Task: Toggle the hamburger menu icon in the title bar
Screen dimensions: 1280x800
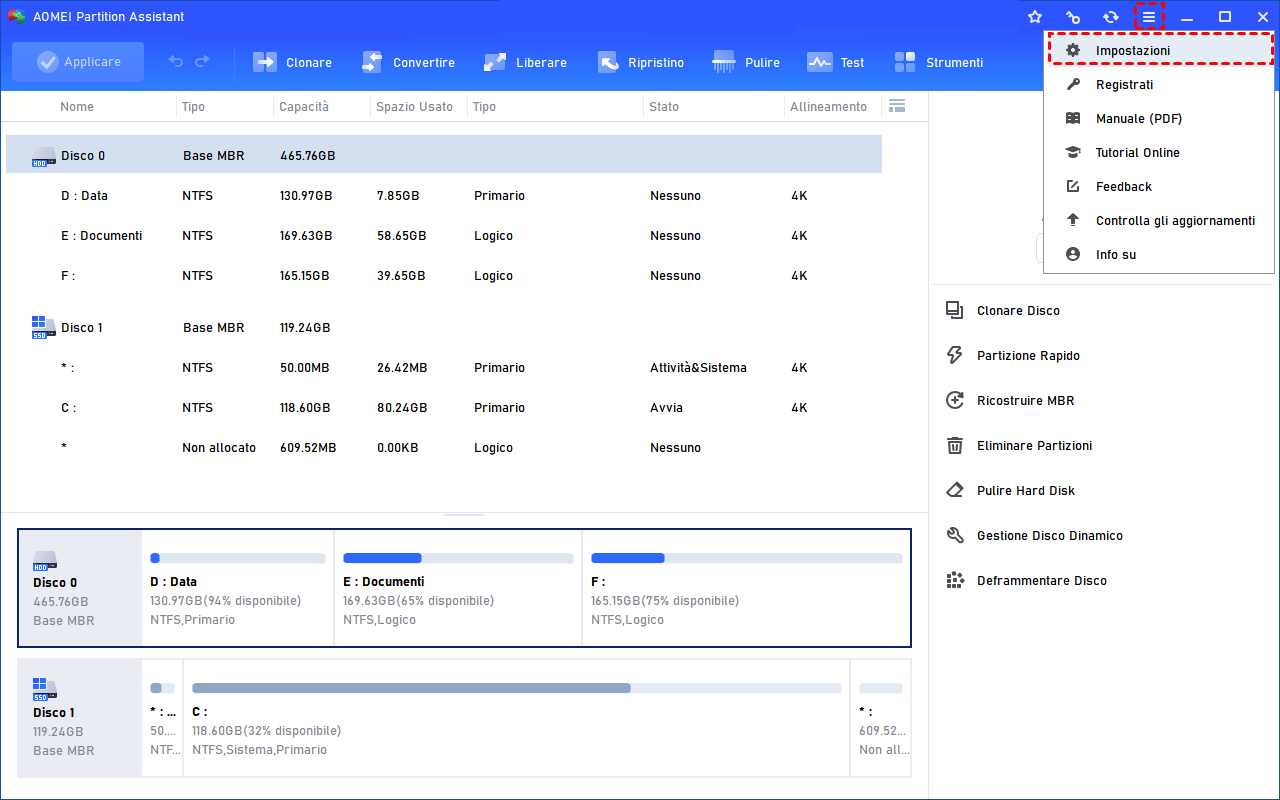Action: click(x=1149, y=17)
